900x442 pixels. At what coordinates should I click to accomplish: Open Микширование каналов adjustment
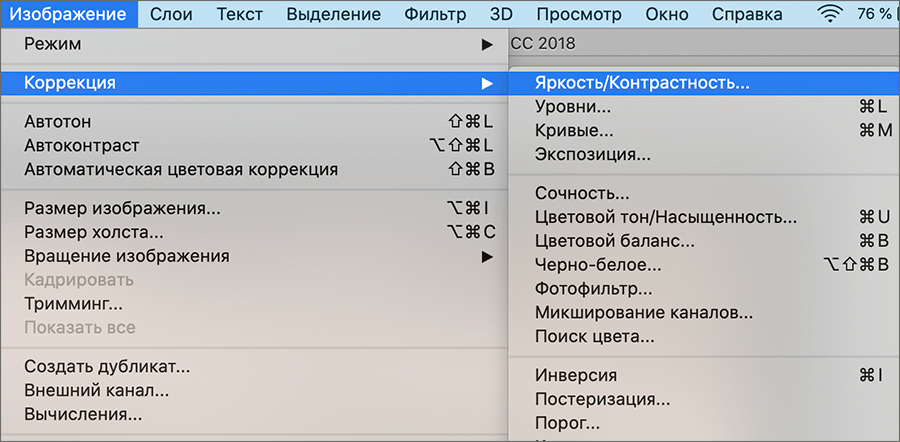[x=704, y=313]
